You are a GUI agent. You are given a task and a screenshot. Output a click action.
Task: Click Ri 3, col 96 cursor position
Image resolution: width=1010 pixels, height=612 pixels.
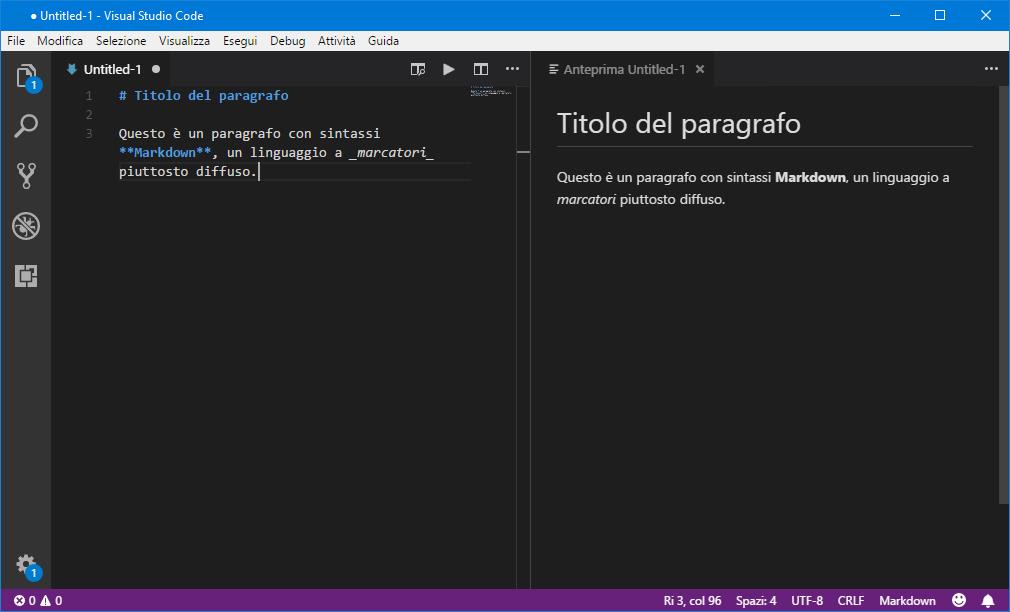tap(692, 600)
